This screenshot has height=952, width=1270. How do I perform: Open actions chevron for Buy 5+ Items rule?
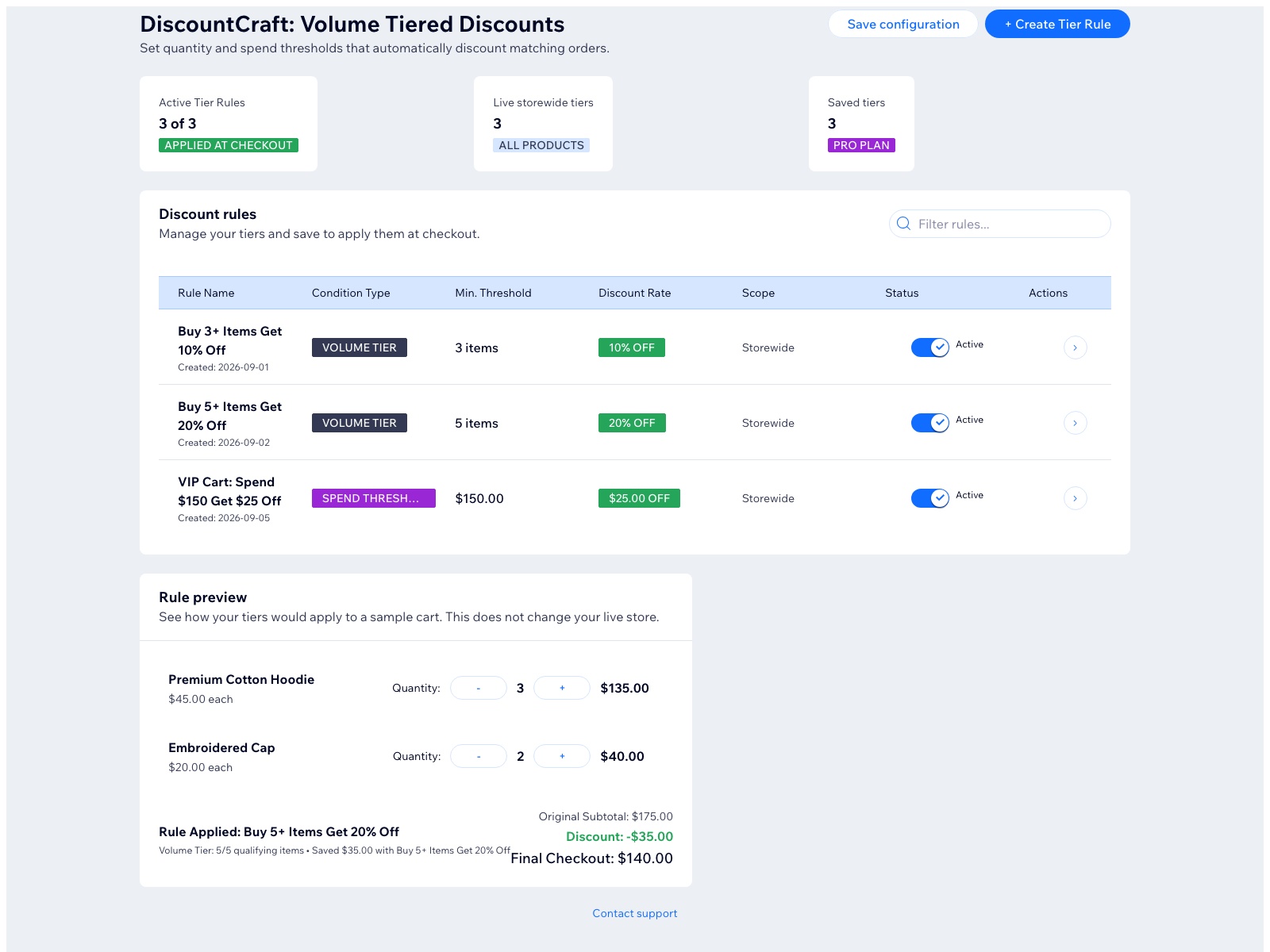tap(1075, 423)
